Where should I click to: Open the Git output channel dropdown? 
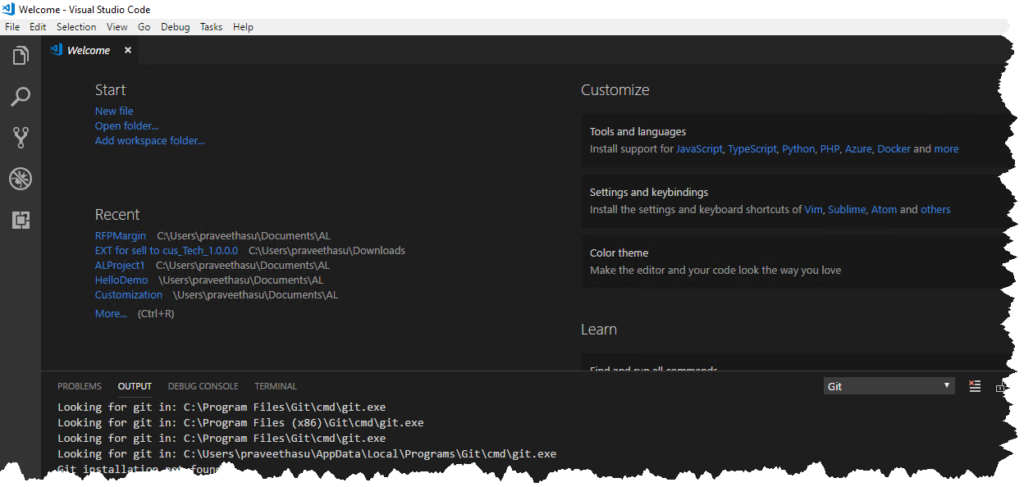889,386
